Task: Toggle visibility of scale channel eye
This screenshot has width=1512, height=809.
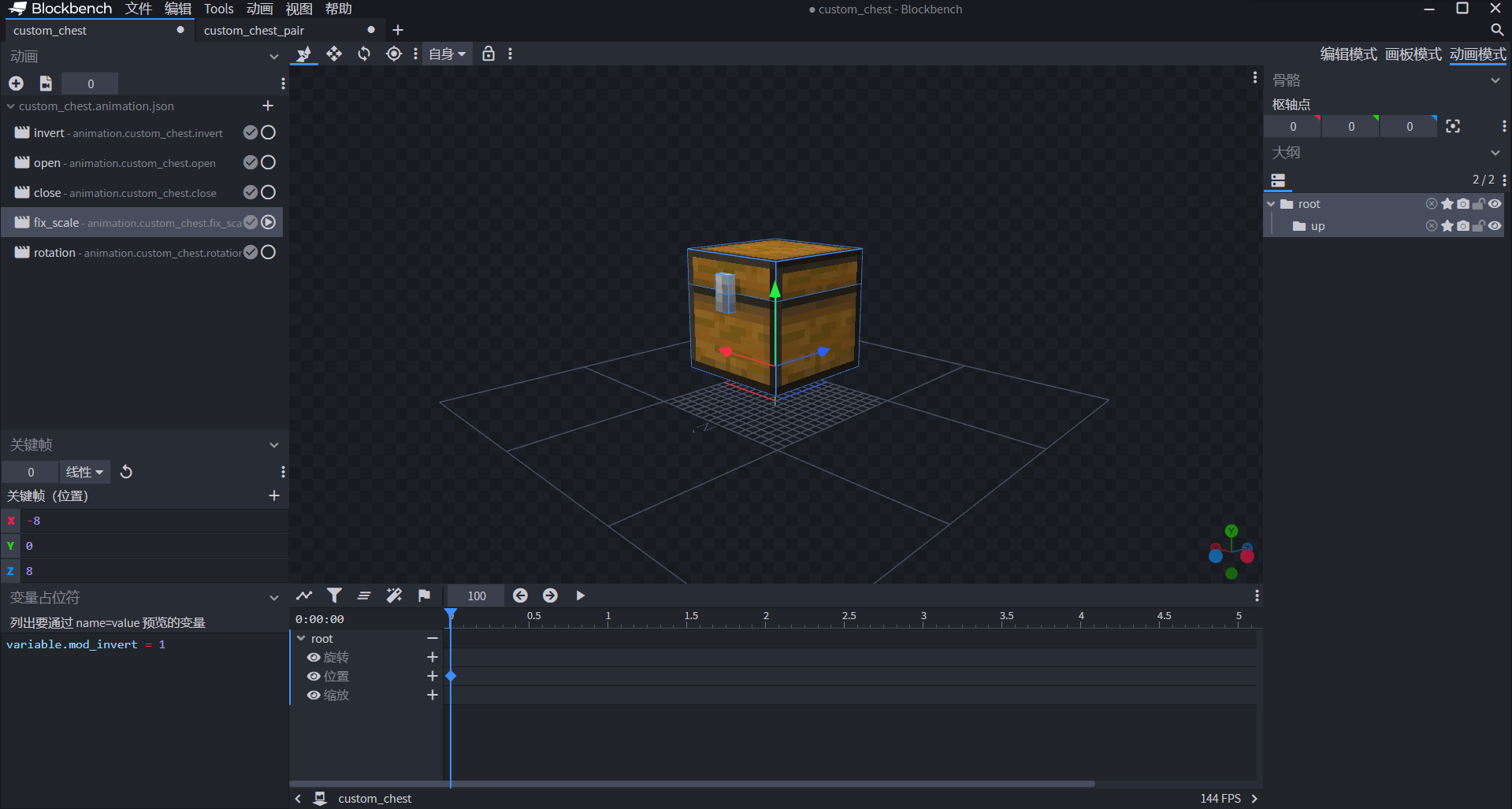Action: 314,695
